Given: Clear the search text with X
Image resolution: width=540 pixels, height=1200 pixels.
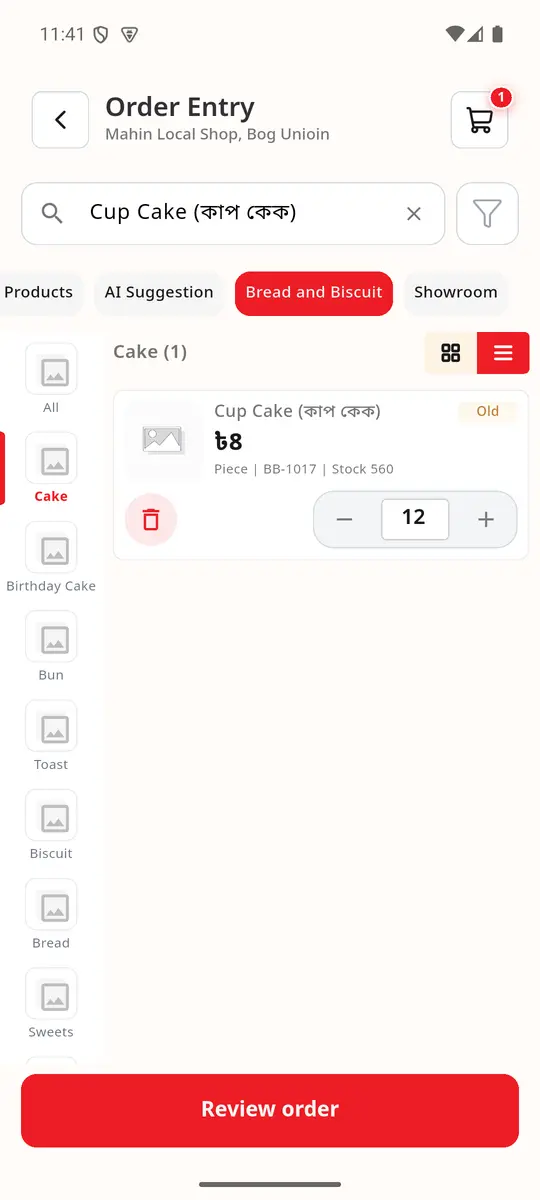Looking at the screenshot, I should 413,213.
